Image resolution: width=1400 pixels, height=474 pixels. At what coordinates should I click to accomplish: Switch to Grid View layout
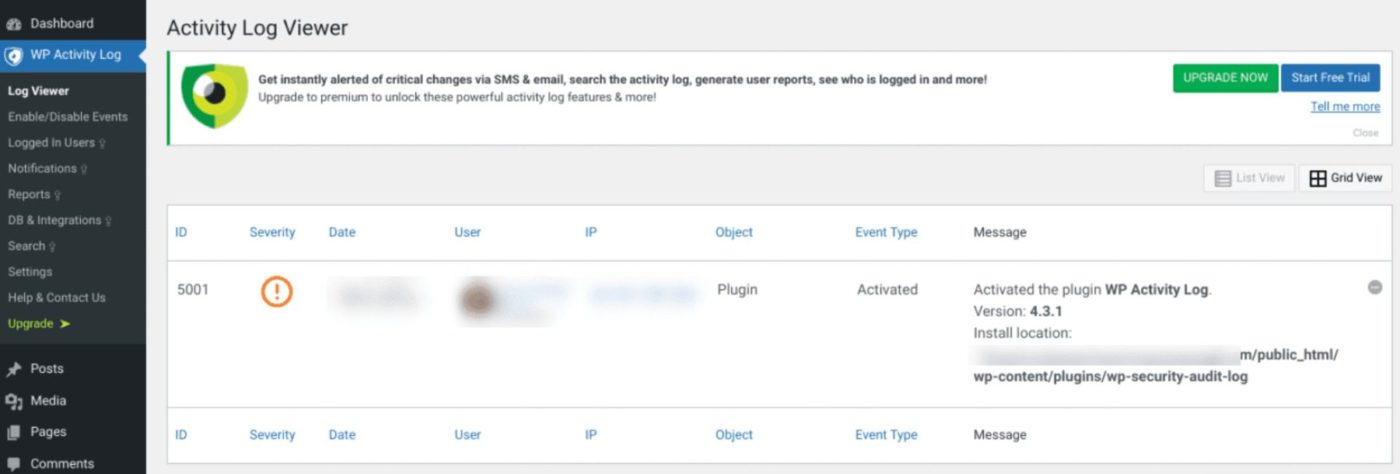click(x=1345, y=178)
